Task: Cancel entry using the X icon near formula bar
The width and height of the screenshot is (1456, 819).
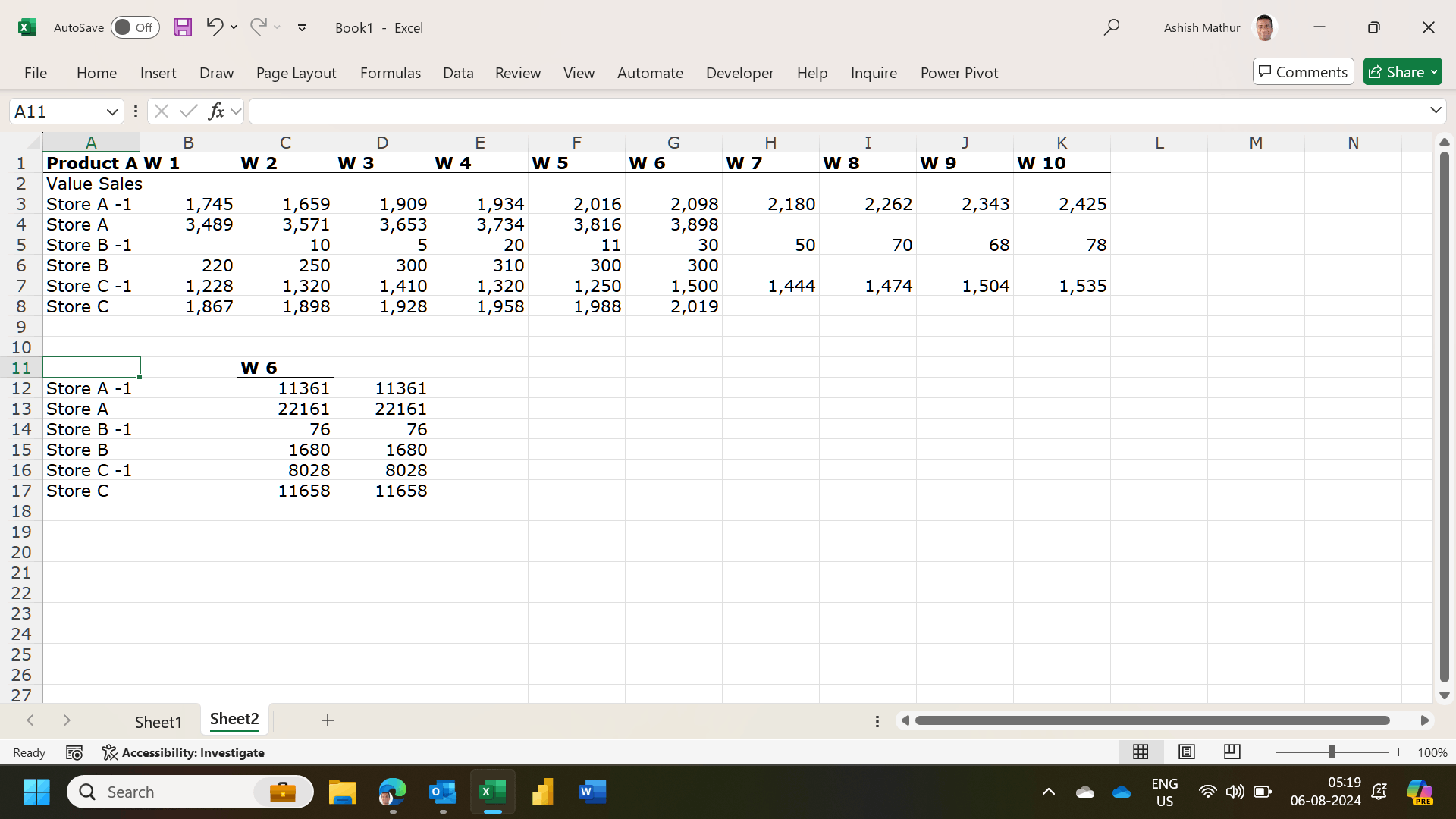Action: click(x=161, y=111)
